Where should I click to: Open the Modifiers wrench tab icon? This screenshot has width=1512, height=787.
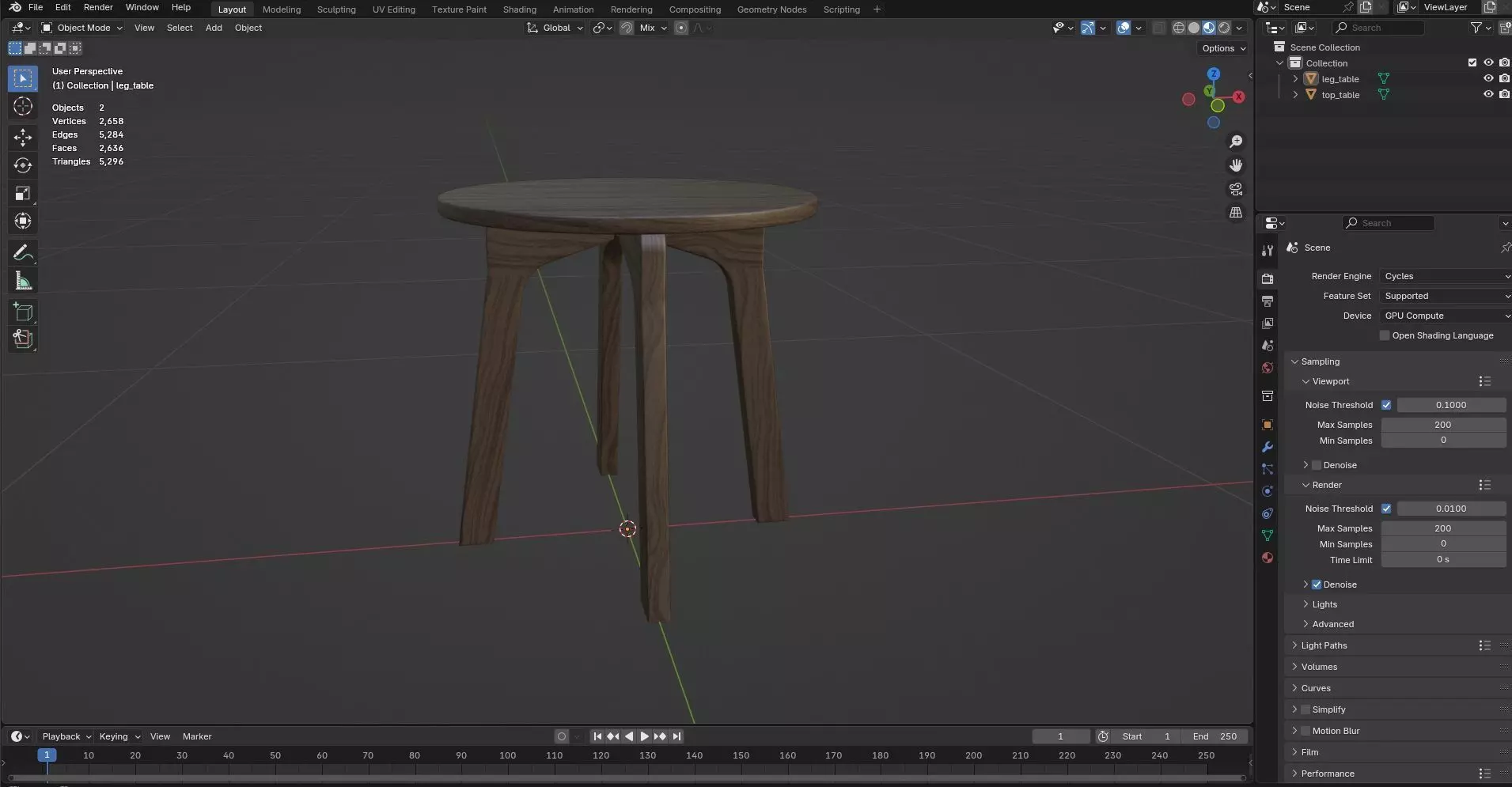(1268, 447)
